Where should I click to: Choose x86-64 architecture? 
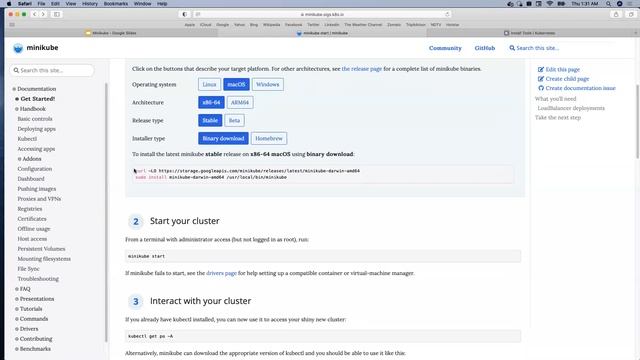(x=211, y=102)
